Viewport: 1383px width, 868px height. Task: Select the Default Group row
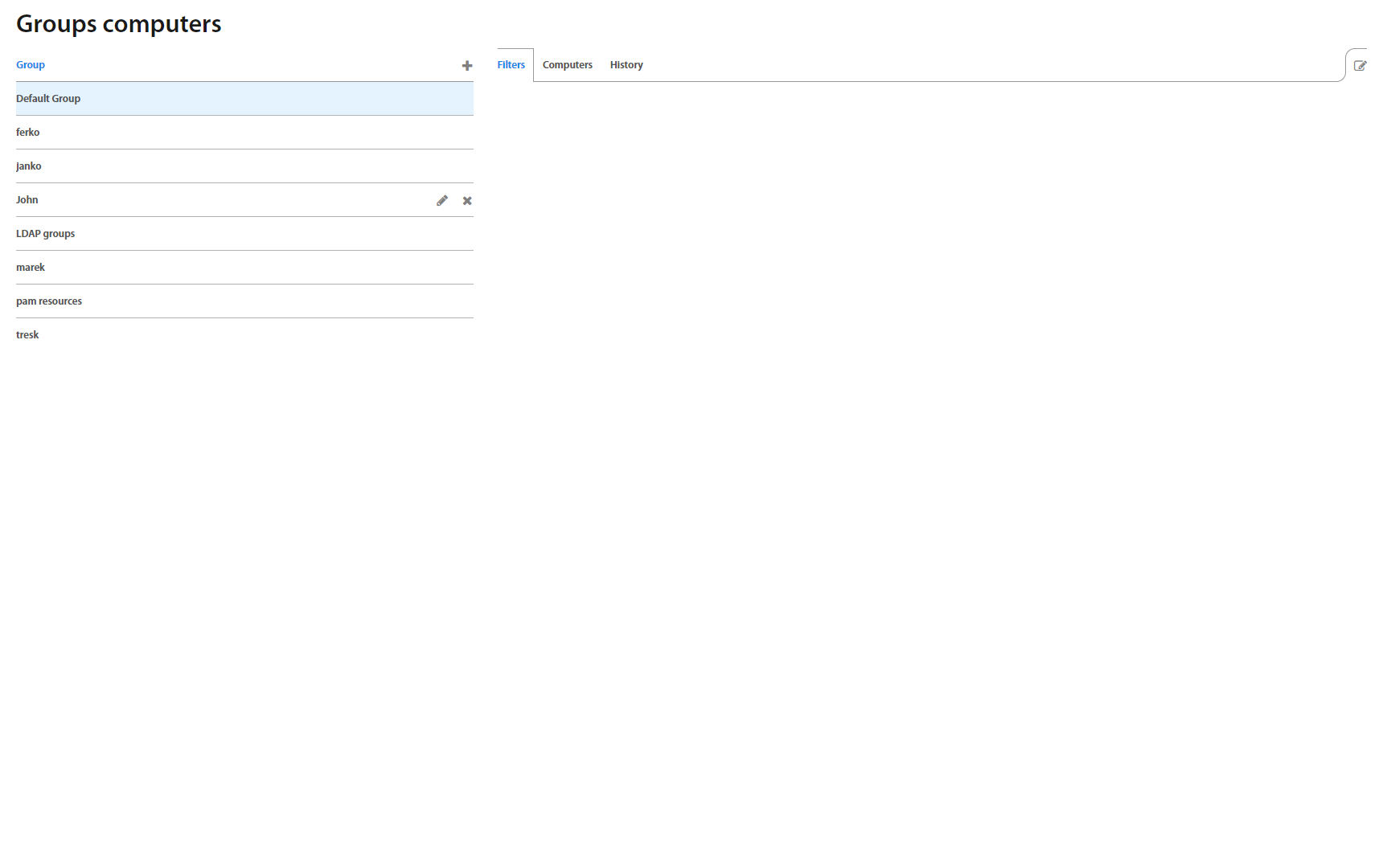click(48, 99)
